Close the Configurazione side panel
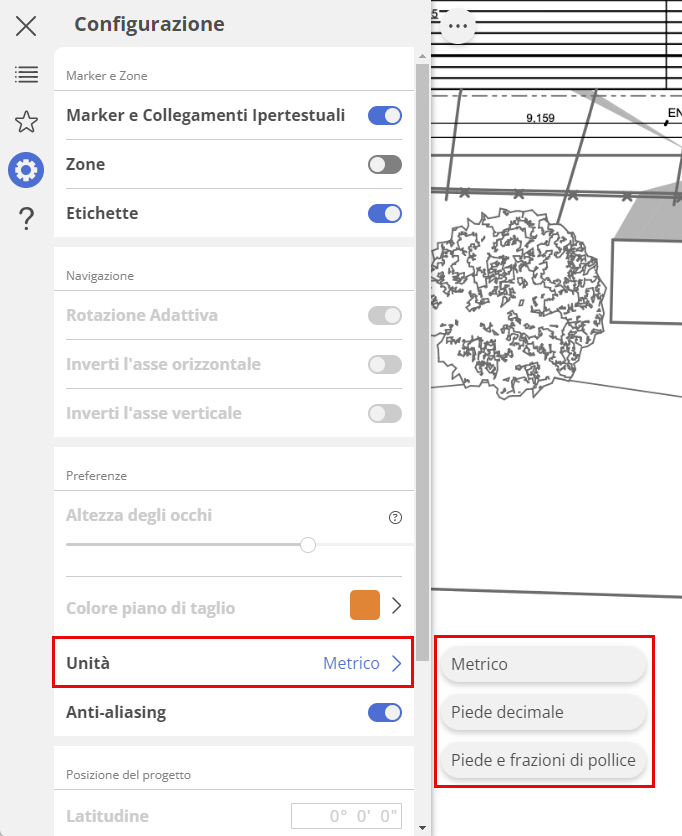 pos(26,26)
